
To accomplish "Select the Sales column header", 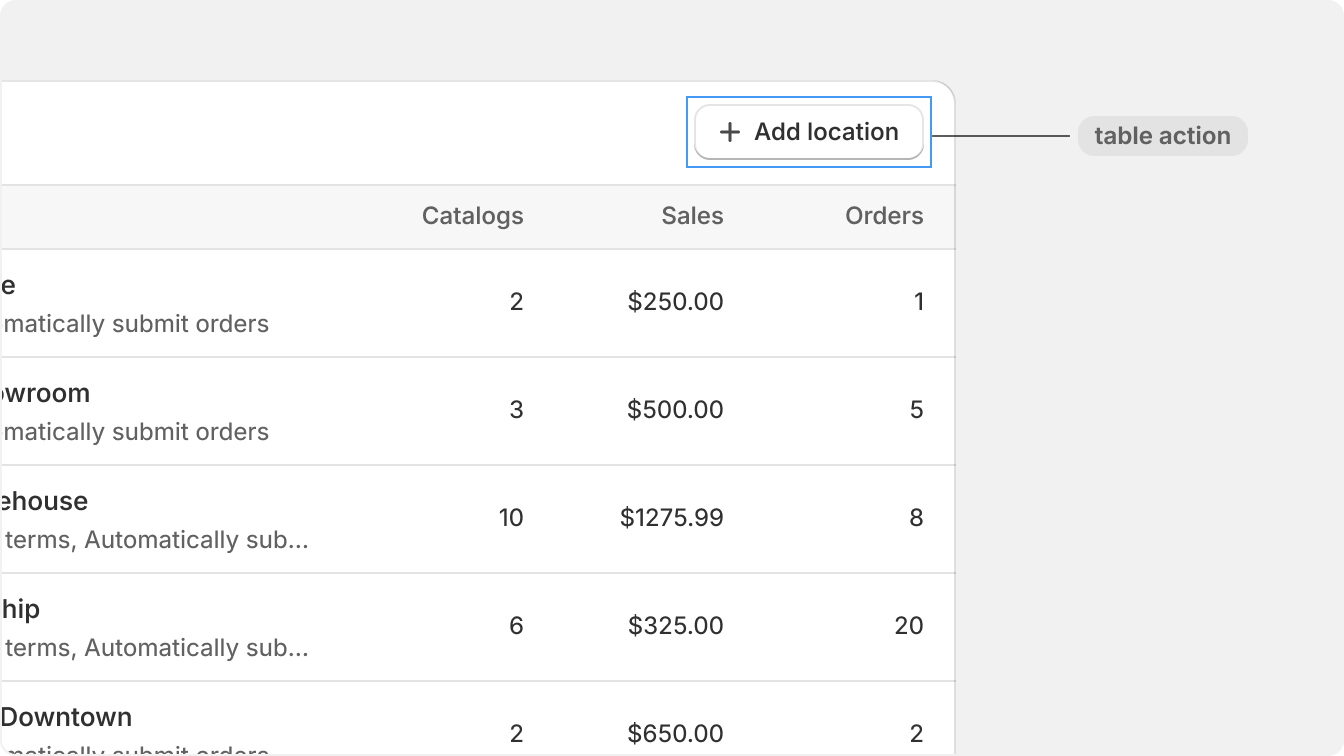I will point(692,216).
